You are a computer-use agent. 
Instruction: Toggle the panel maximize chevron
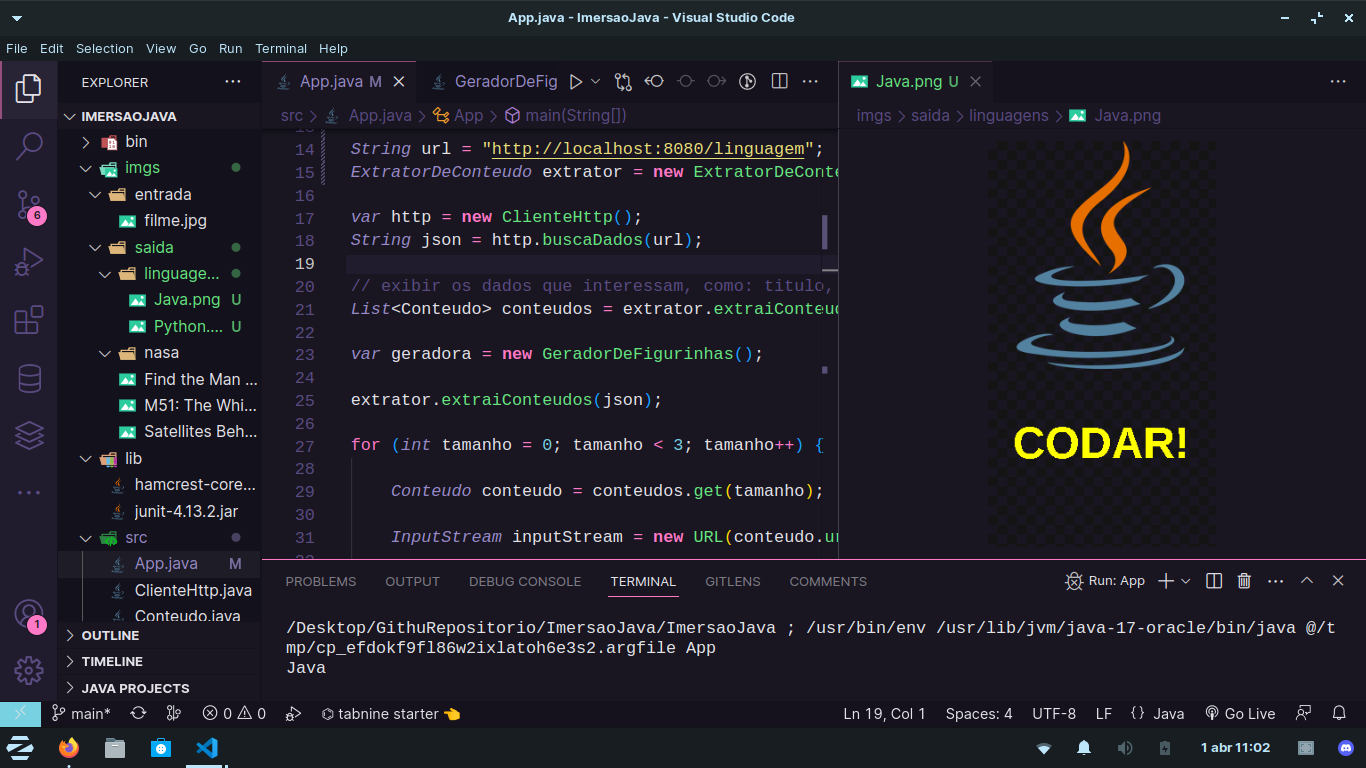[x=1307, y=580]
